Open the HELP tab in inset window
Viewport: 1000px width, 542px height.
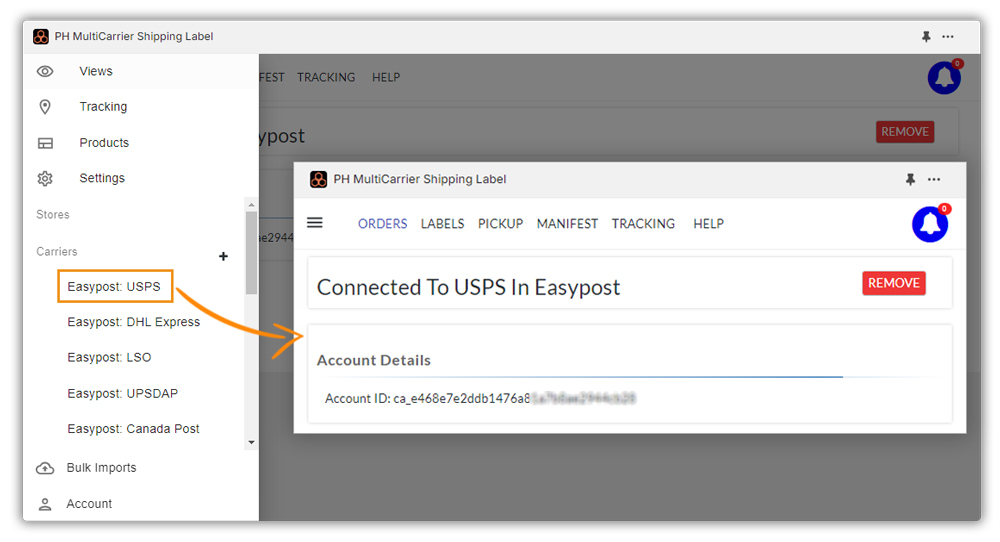click(x=708, y=224)
